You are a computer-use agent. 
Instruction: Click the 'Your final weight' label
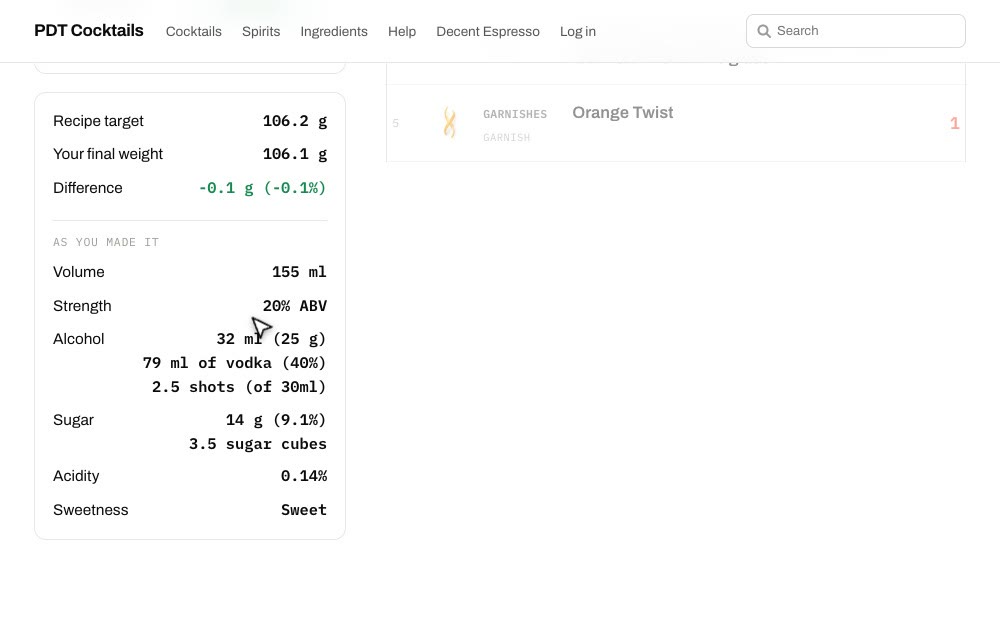tap(108, 154)
